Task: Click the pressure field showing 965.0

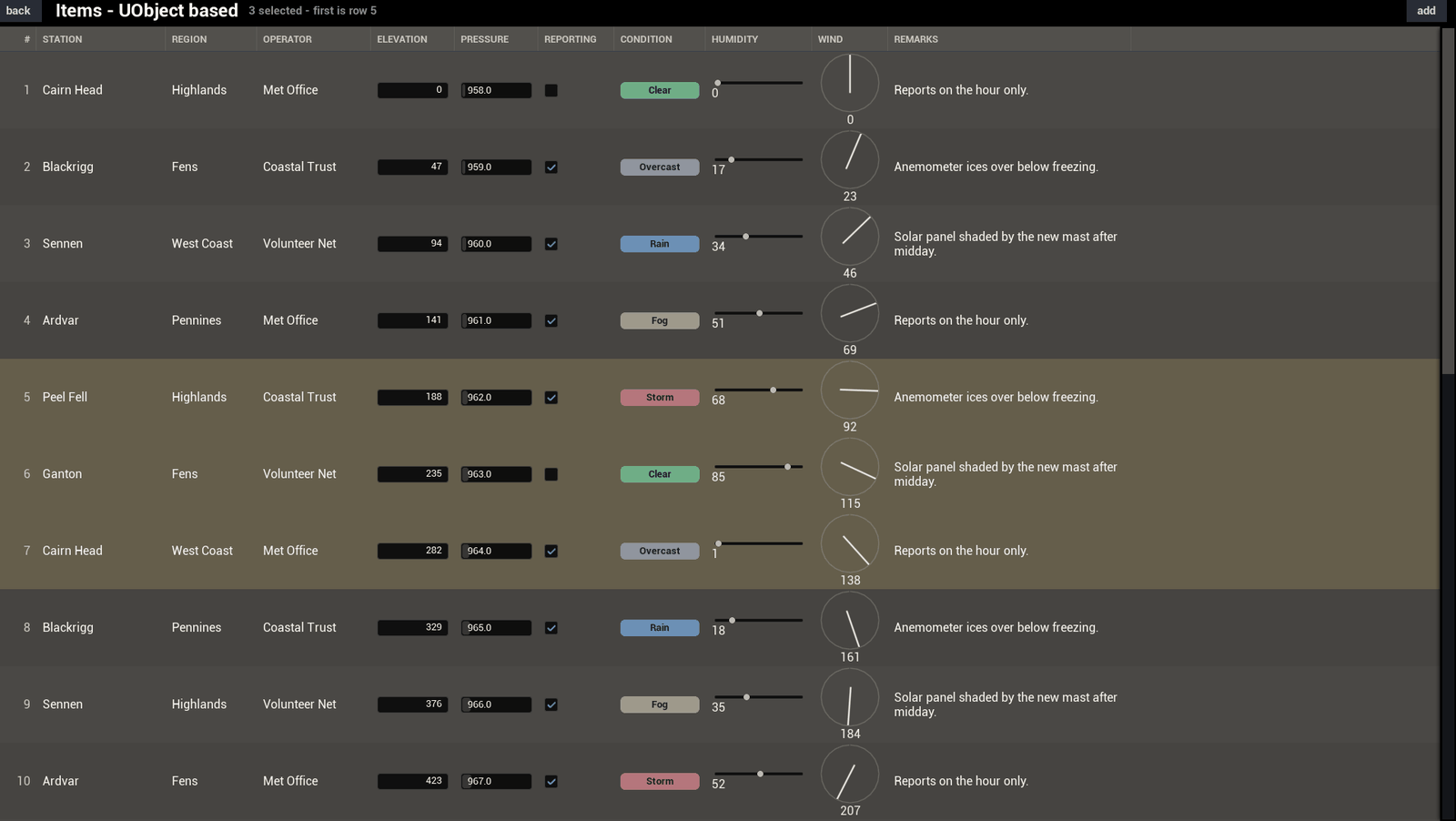Action: click(496, 628)
